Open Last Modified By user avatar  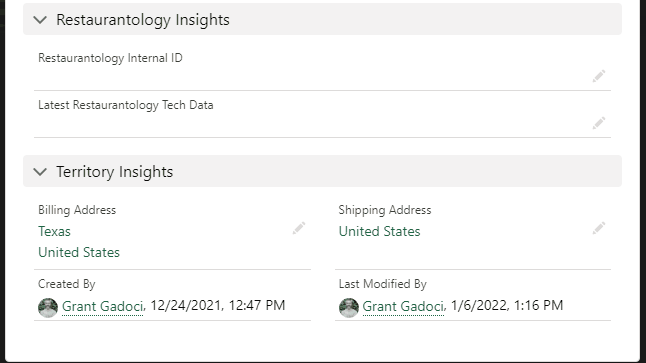(349, 307)
